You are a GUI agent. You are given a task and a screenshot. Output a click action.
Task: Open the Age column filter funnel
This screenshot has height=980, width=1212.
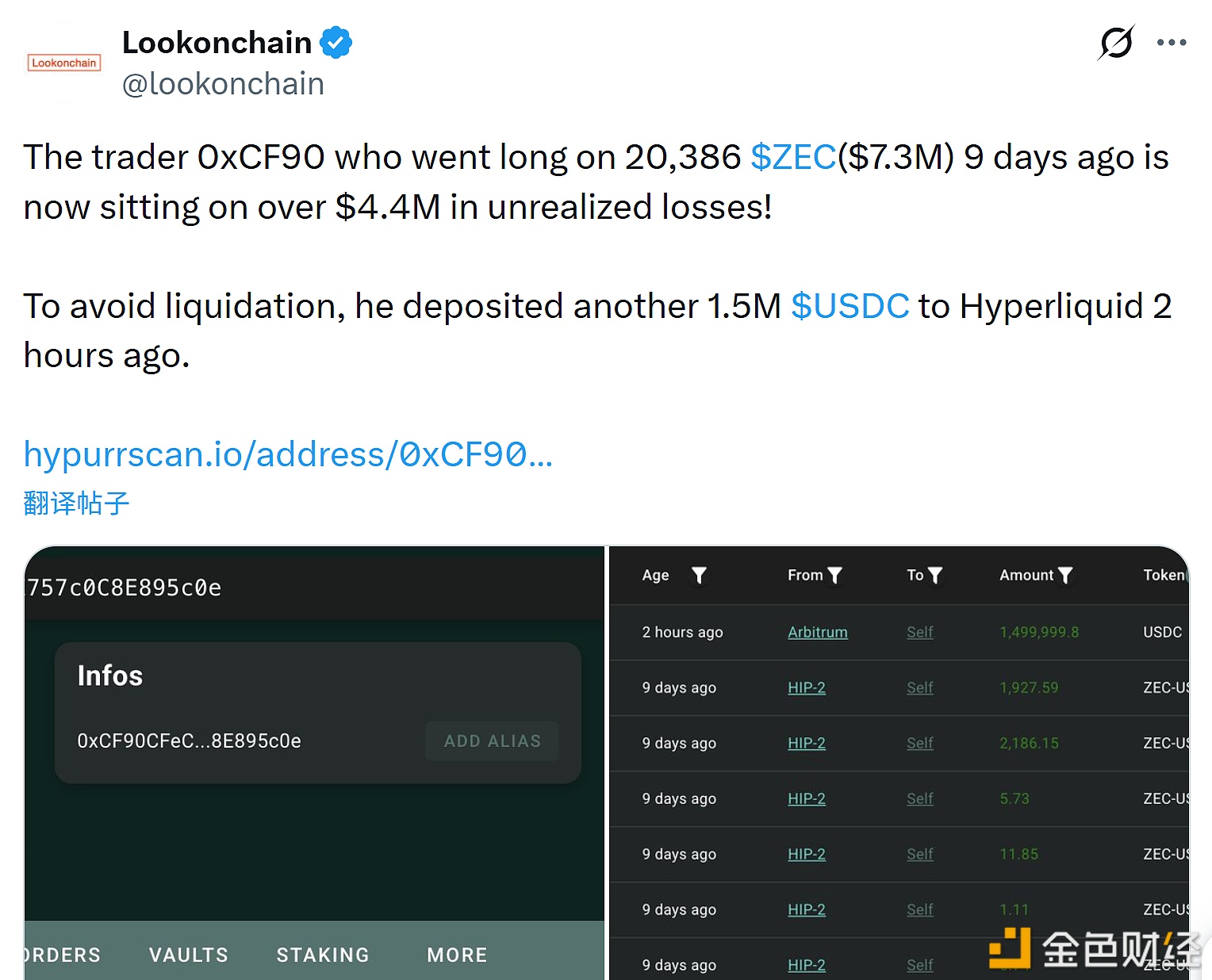(699, 576)
